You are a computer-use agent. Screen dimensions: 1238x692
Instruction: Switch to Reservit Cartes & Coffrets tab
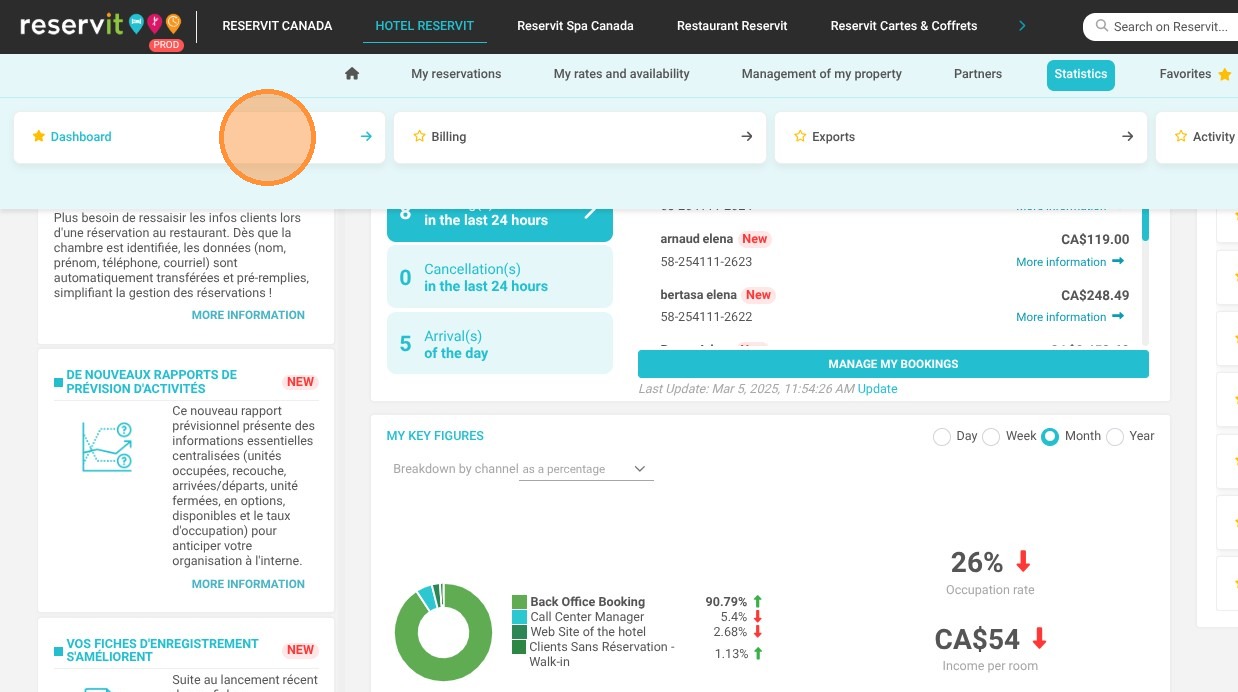coord(904,26)
